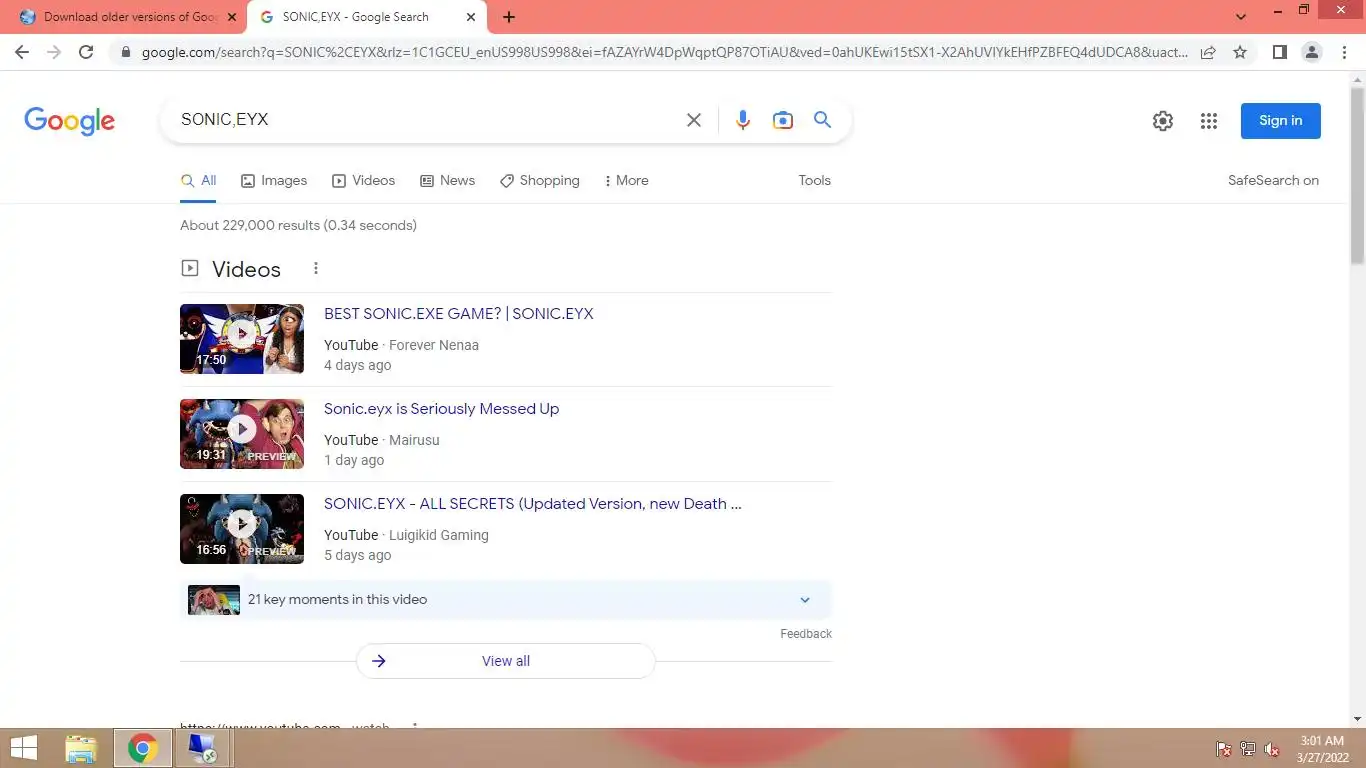Click the Luigikid Gaming channel name

[439, 535]
